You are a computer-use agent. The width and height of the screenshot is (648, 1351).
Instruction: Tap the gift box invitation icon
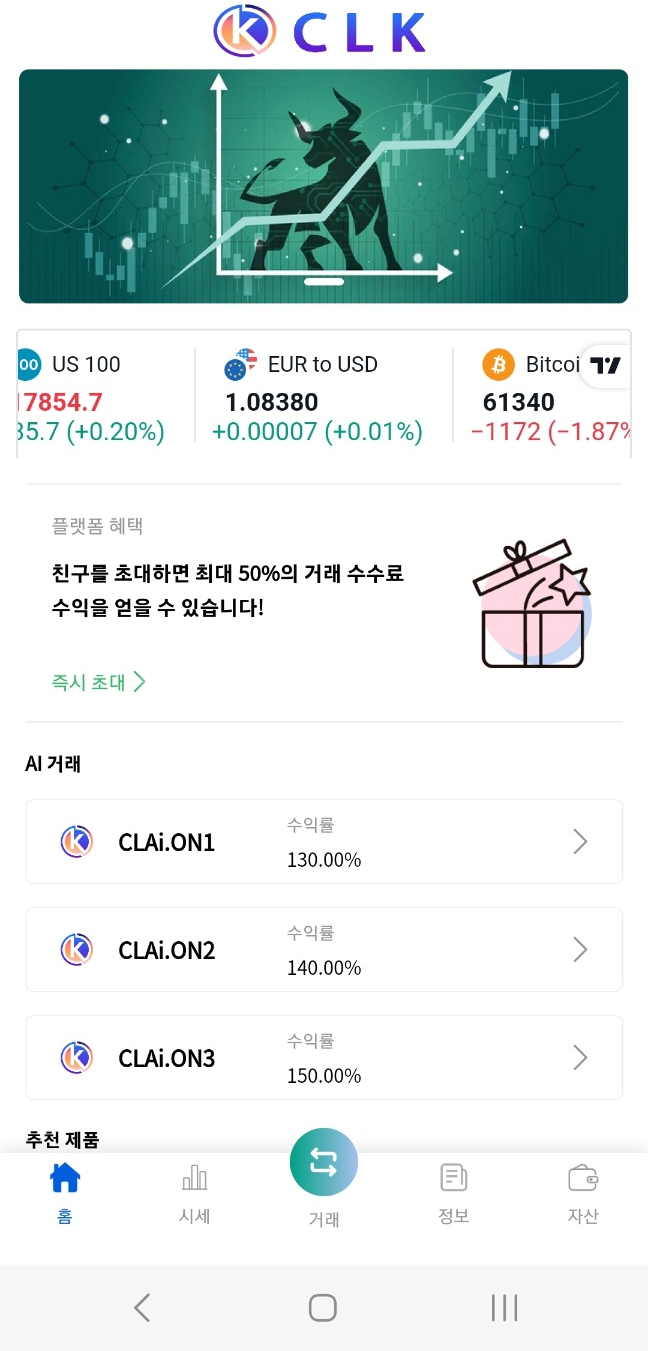click(530, 604)
